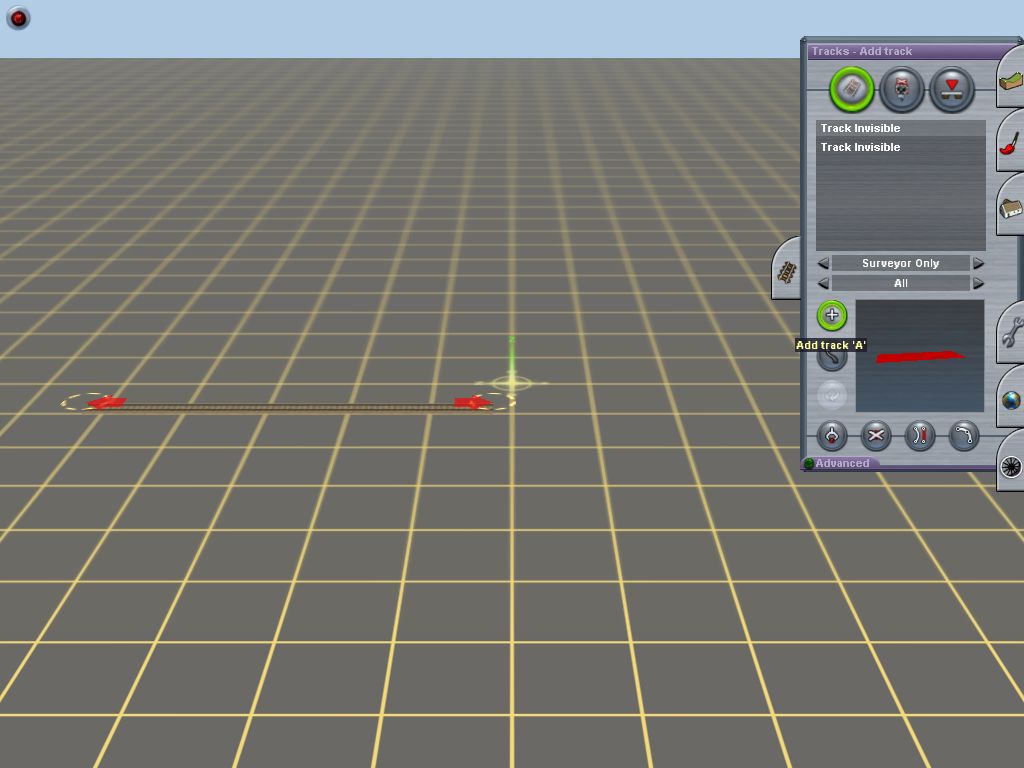The image size is (1024, 768).
Task: Click left arrow beside Surveyor Only
Action: pos(823,264)
